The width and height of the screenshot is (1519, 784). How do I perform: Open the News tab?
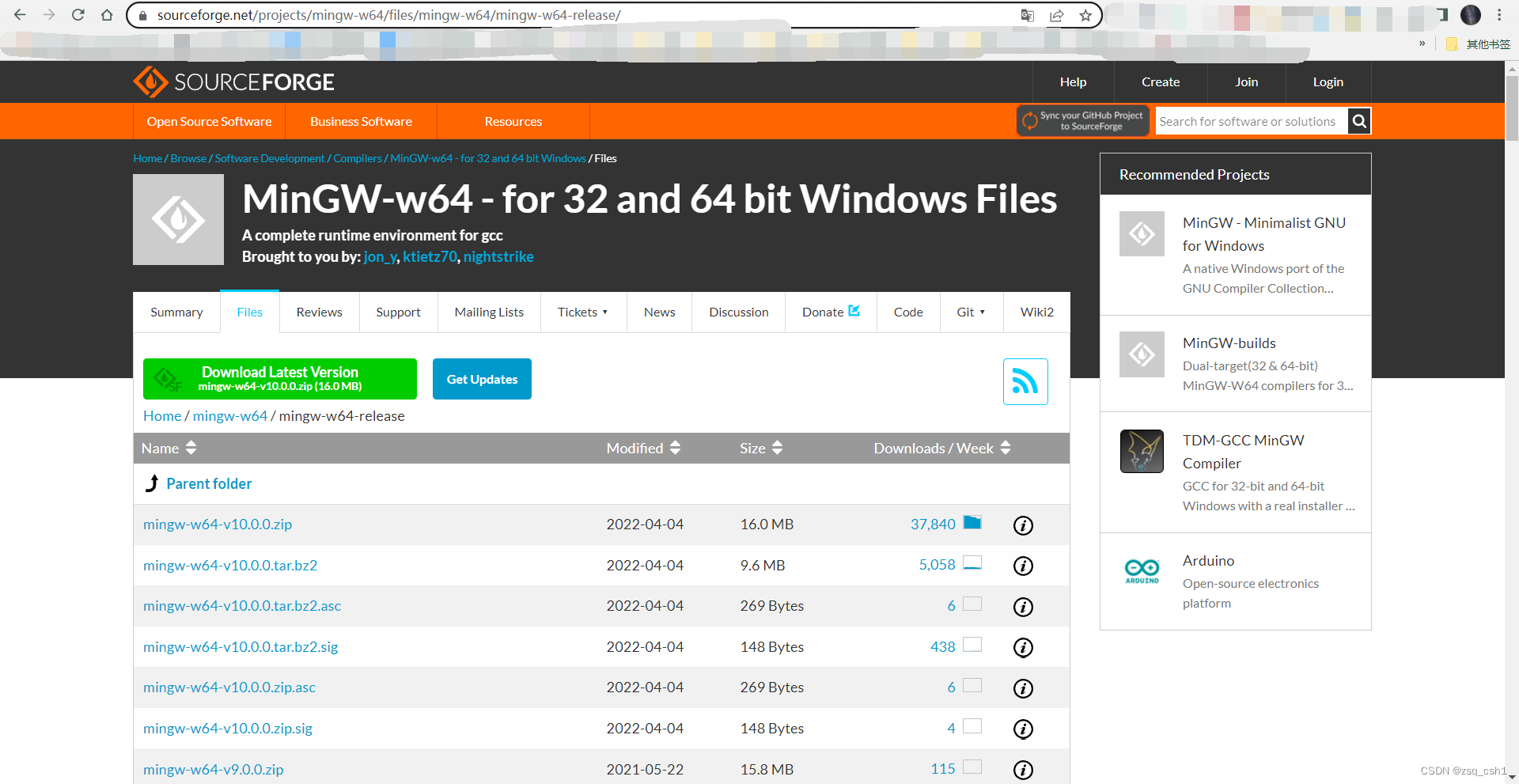(659, 312)
